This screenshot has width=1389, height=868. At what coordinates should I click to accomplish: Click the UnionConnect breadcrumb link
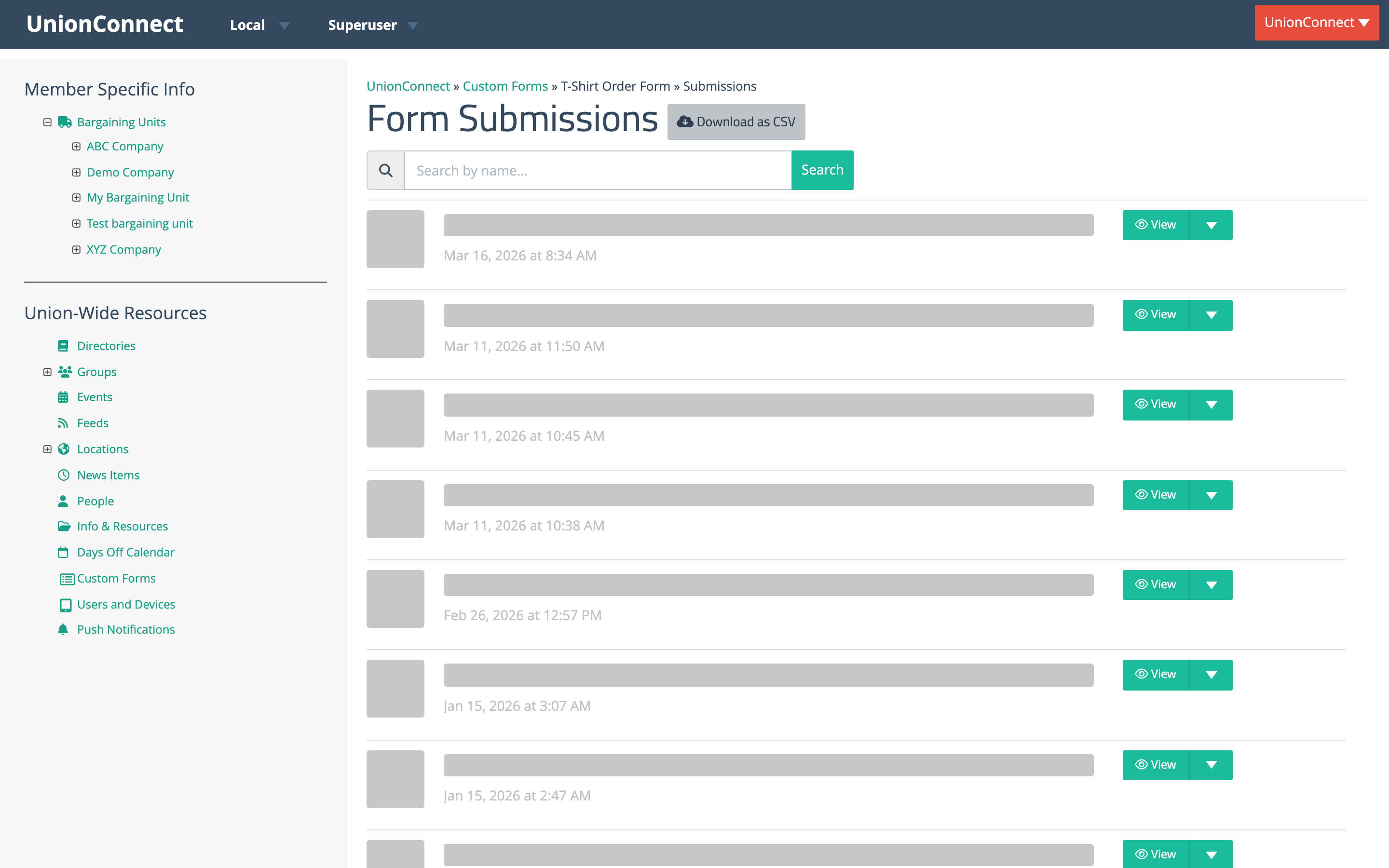(408, 86)
